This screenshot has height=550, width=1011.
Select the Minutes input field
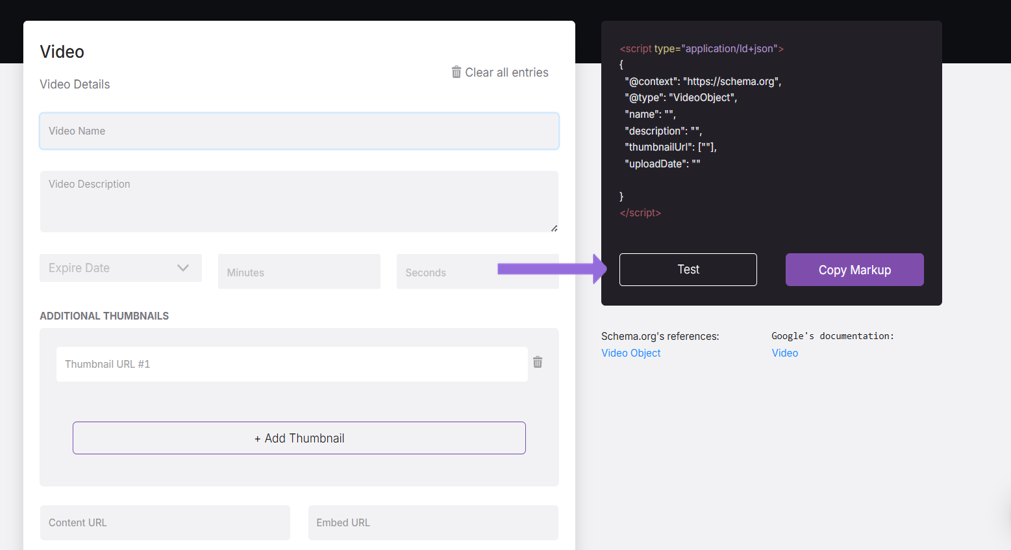coord(299,271)
